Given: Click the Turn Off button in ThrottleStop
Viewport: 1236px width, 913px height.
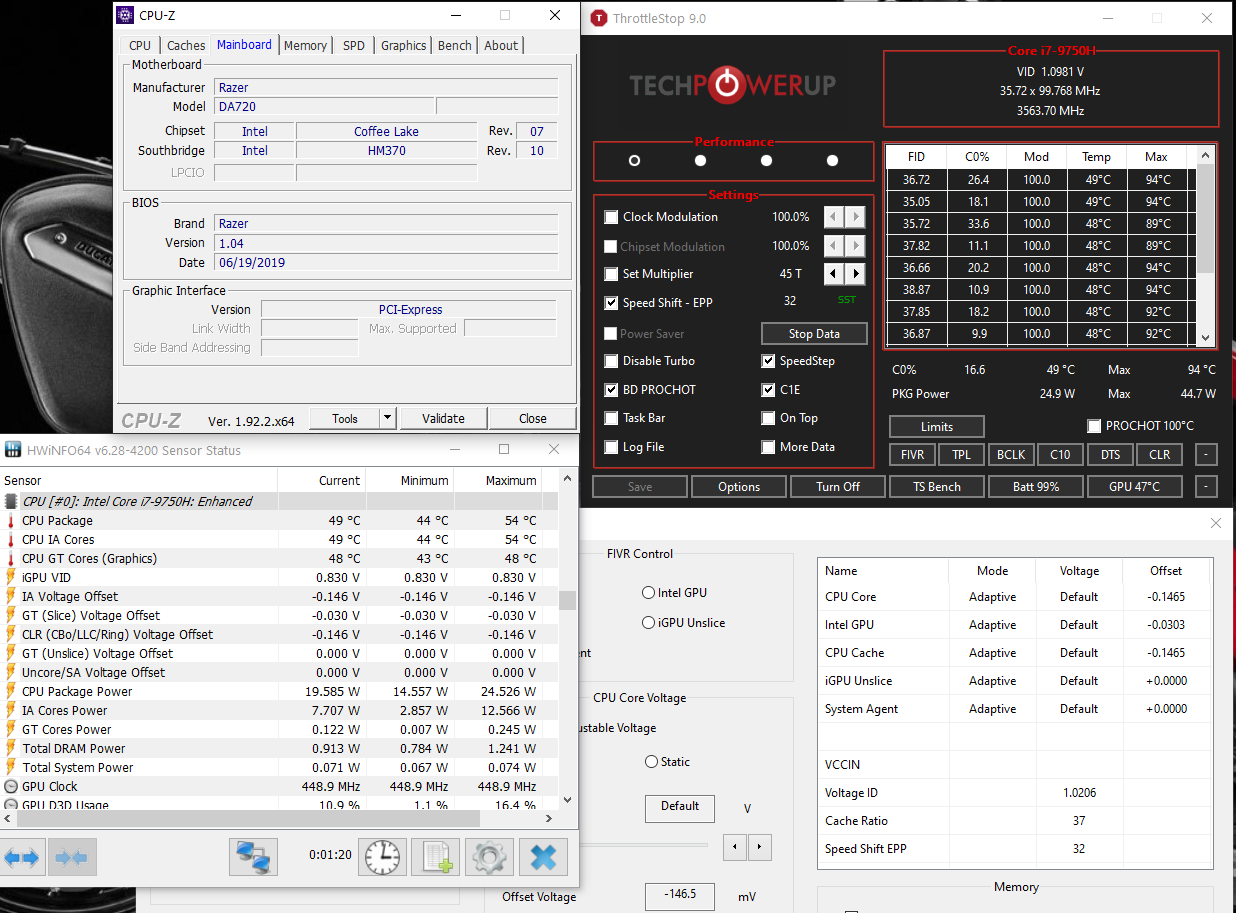Looking at the screenshot, I should click(838, 487).
